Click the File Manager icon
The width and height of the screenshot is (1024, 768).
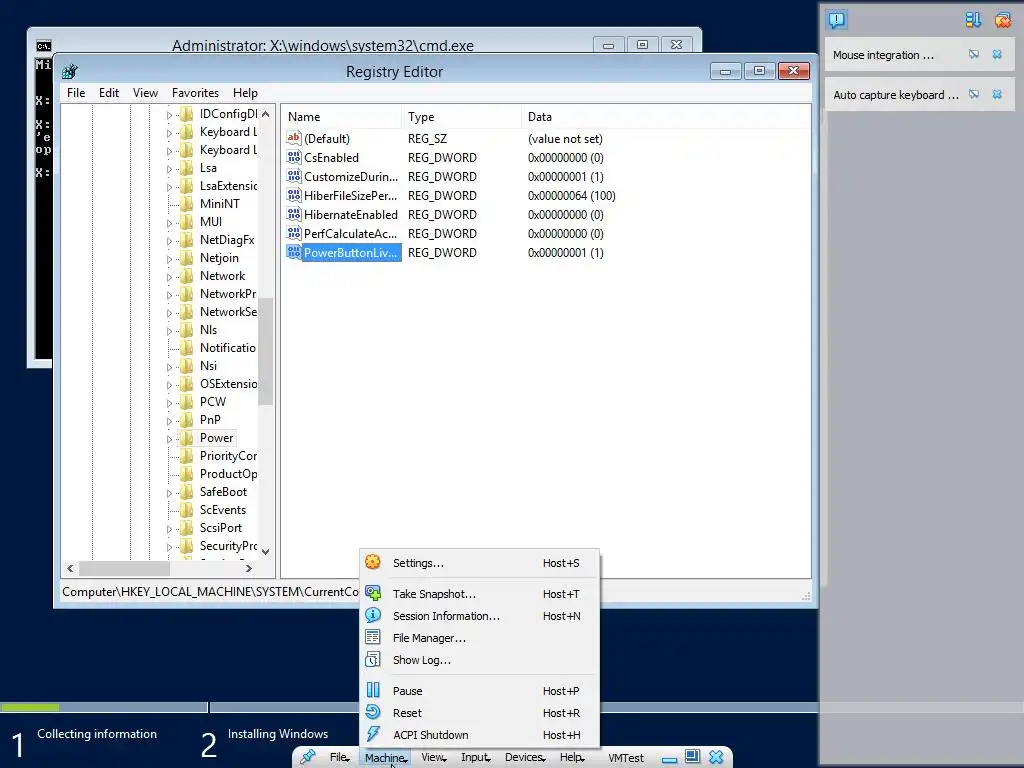point(373,637)
